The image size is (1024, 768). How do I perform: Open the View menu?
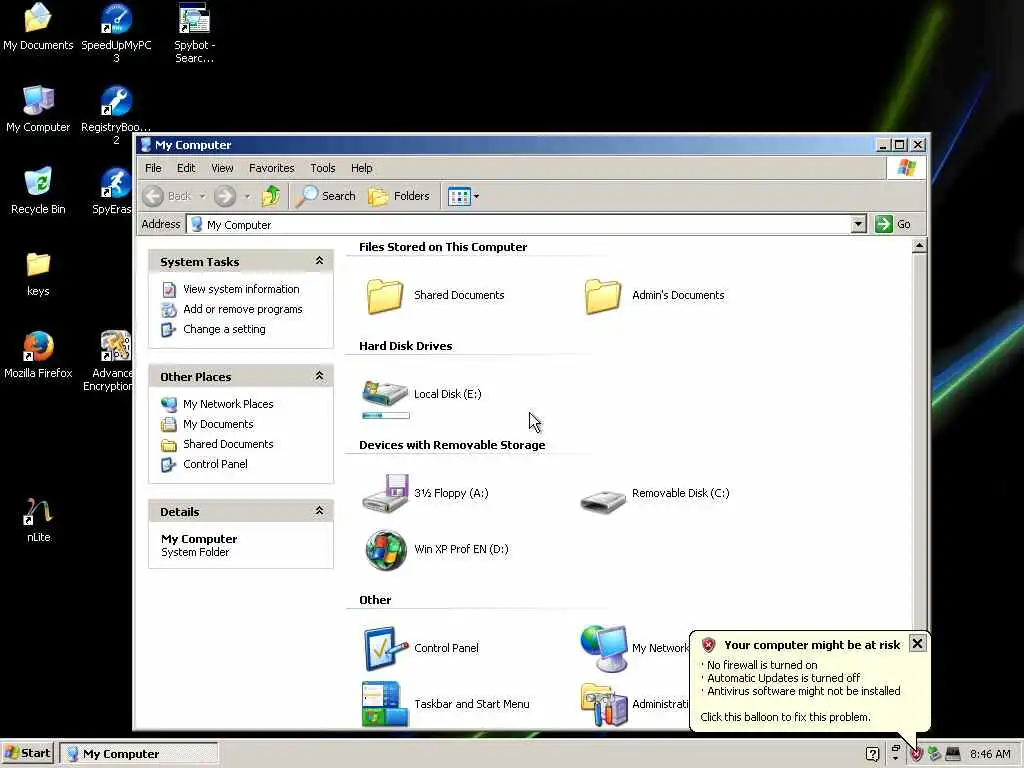pos(222,168)
